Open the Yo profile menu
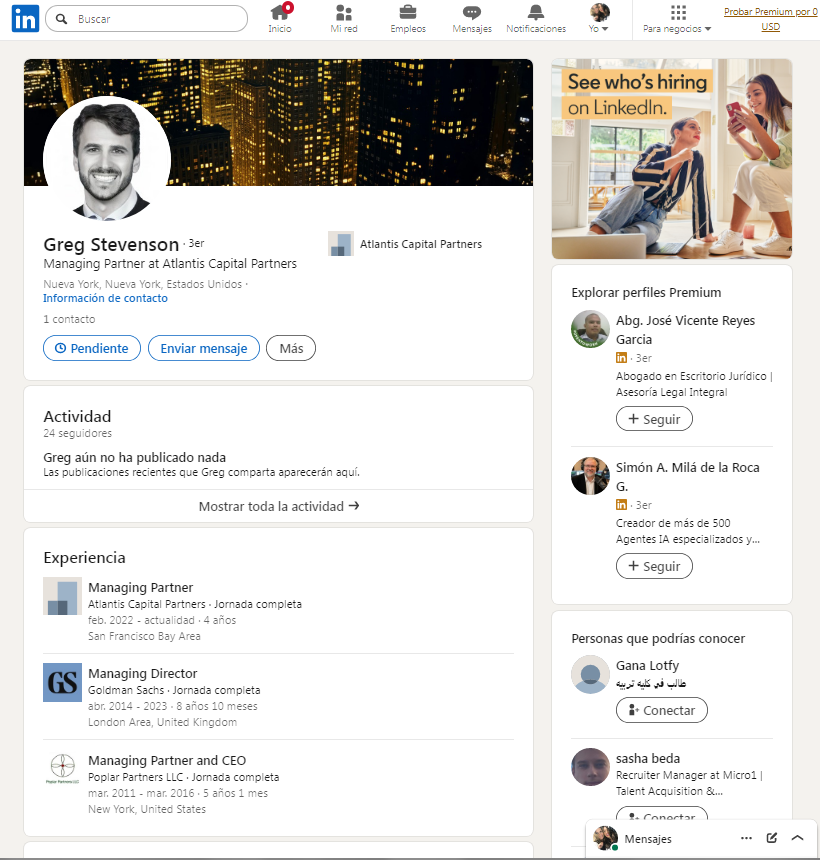 [599, 19]
